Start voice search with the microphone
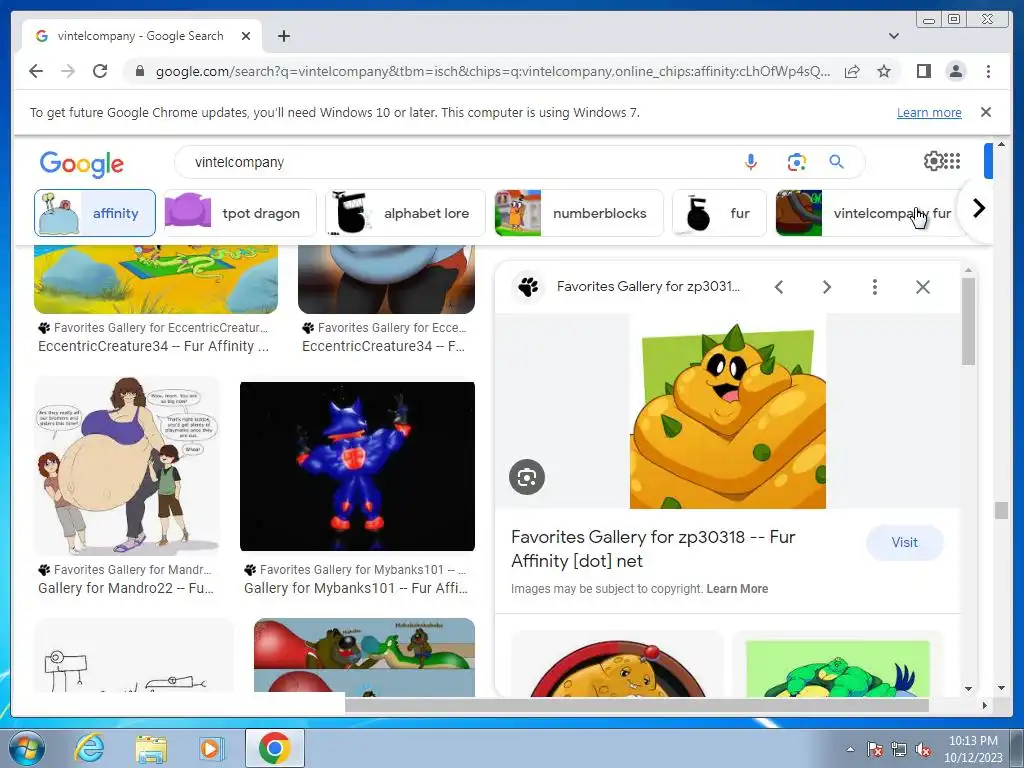 pos(750,162)
